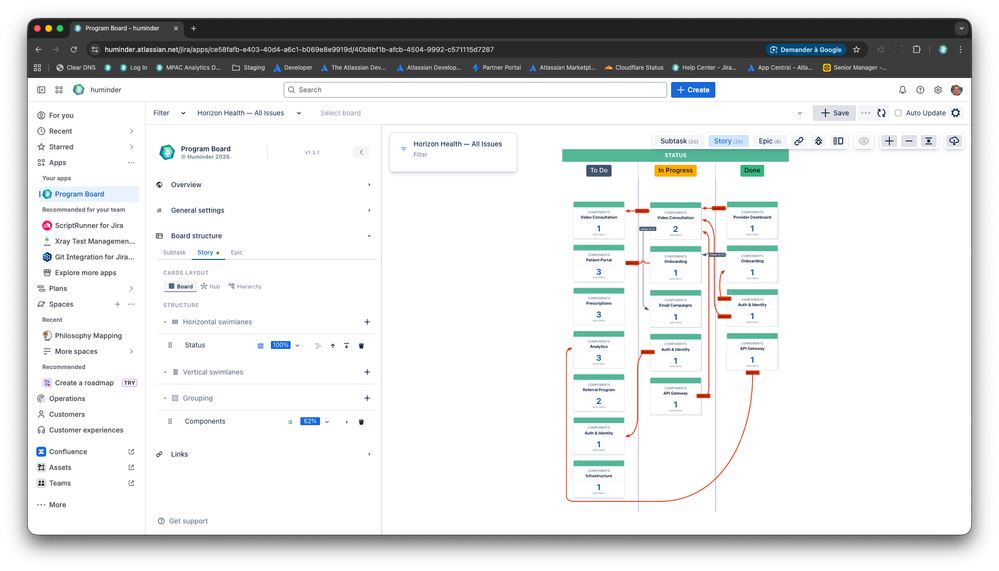
Task: Click the Status swimlane color swatch
Action: pos(260,346)
